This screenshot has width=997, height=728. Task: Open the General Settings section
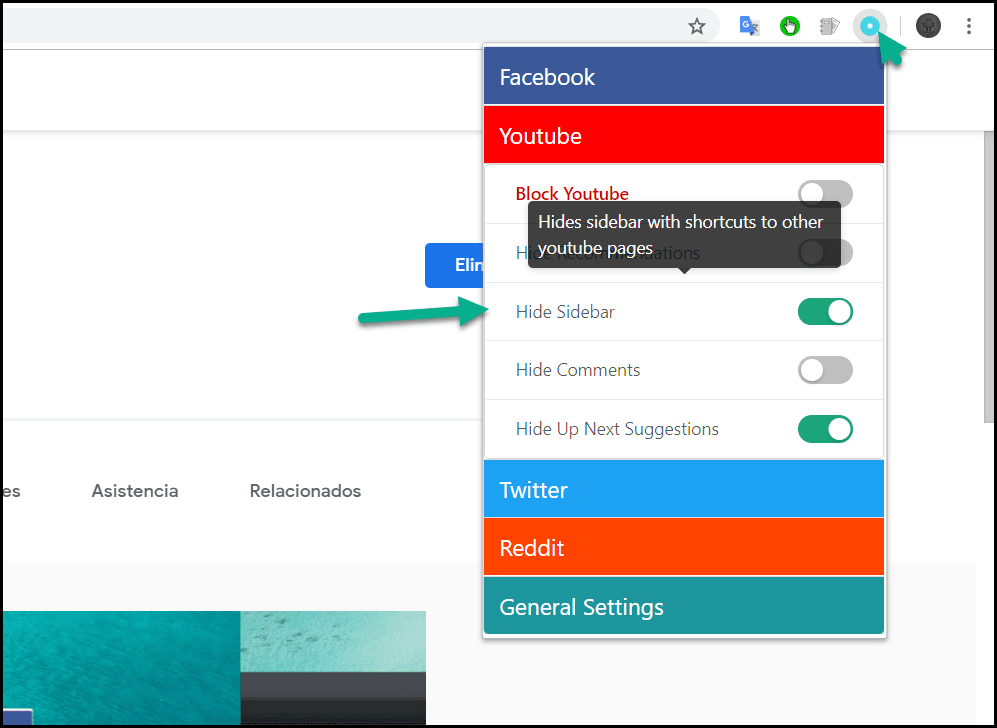coord(684,607)
